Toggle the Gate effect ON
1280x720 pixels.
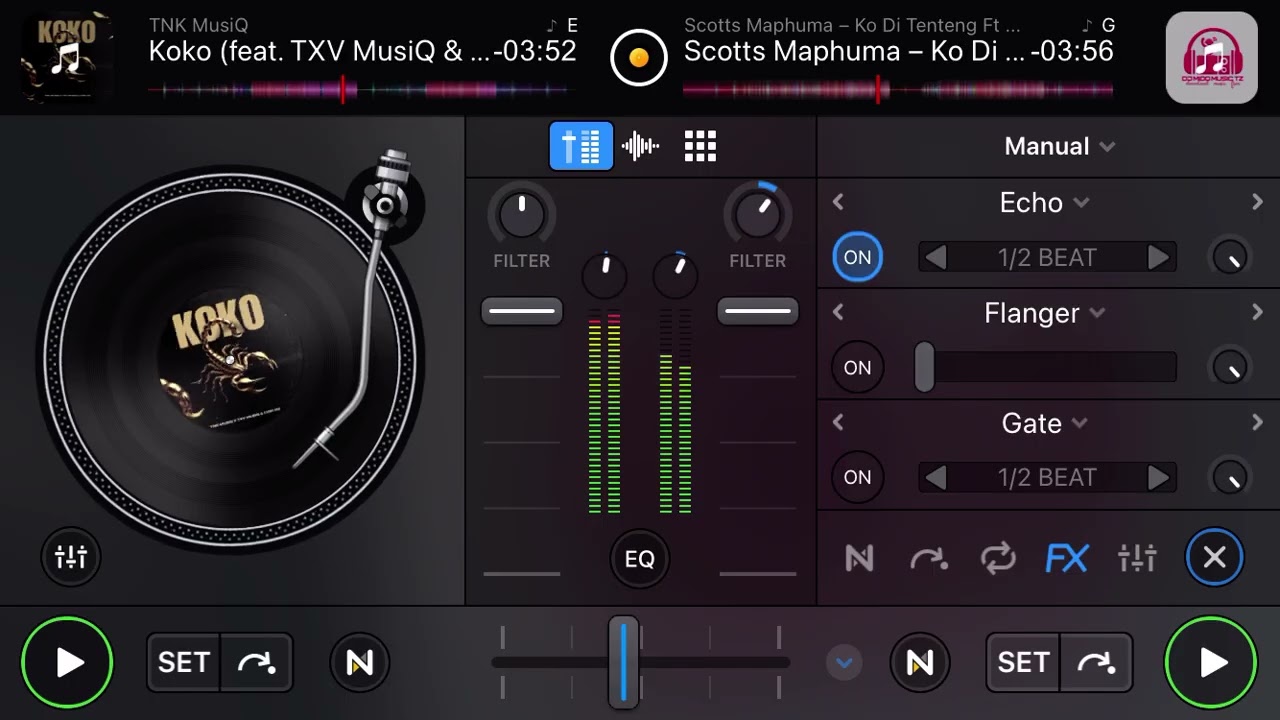click(x=857, y=477)
